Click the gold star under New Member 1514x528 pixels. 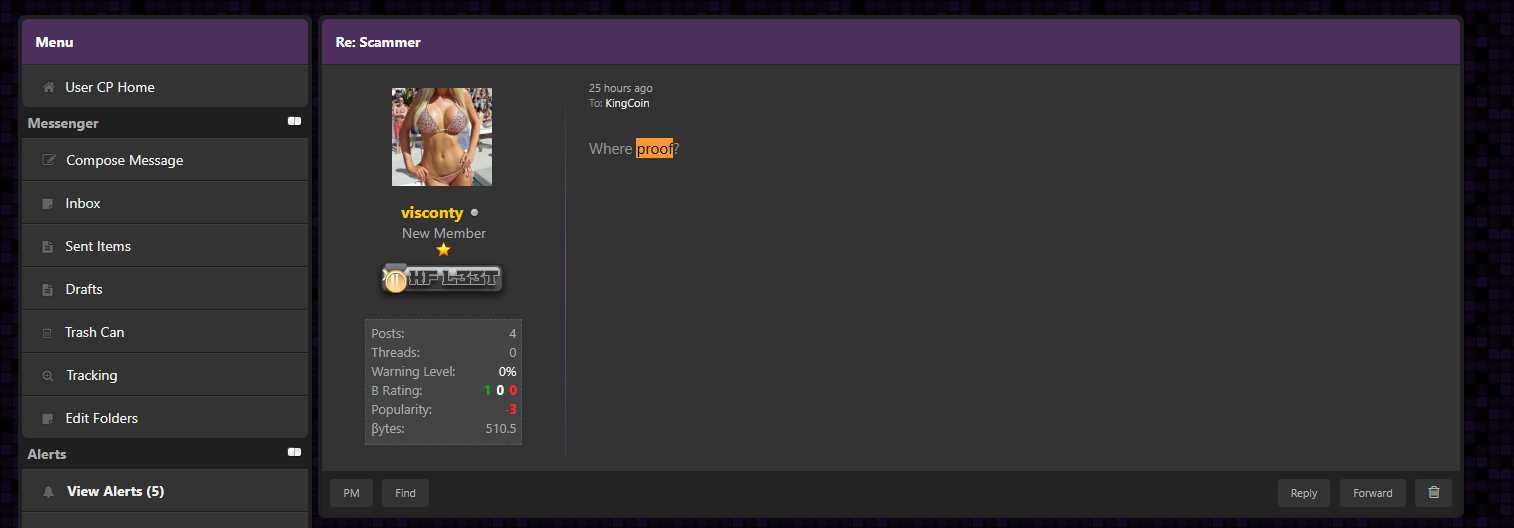(x=443, y=250)
